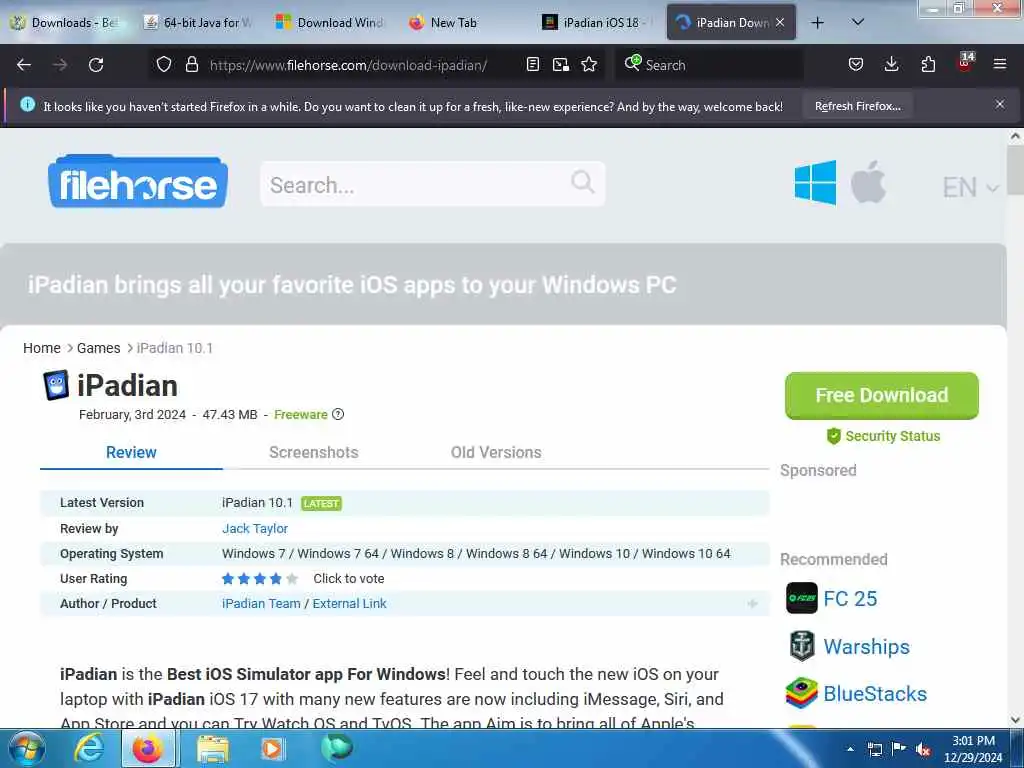The width and height of the screenshot is (1024, 768).
Task: Click the filehorse logo
Action: click(138, 182)
